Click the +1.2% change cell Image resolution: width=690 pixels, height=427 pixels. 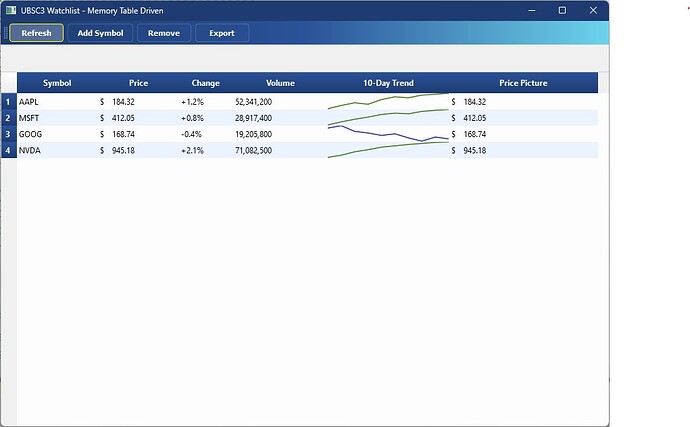point(206,102)
